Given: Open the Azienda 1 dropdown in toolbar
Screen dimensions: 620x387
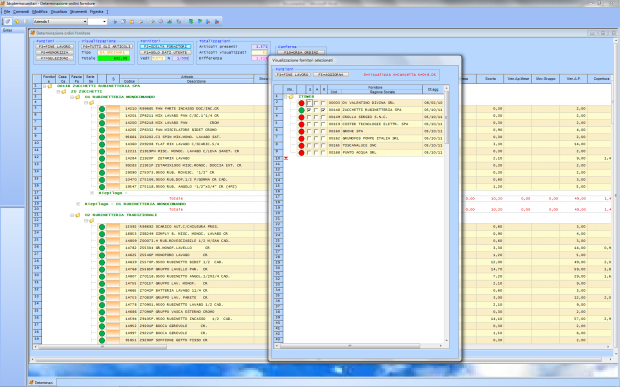Looking at the screenshot, I should pyautogui.click(x=85, y=21).
